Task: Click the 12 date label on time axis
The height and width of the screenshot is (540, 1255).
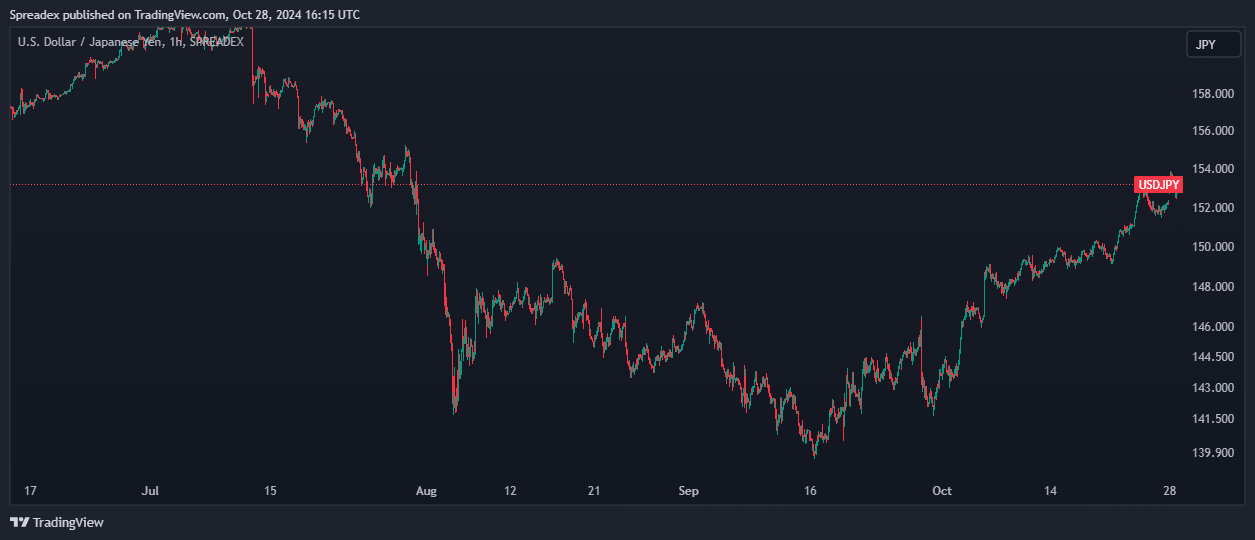Action: click(x=511, y=491)
